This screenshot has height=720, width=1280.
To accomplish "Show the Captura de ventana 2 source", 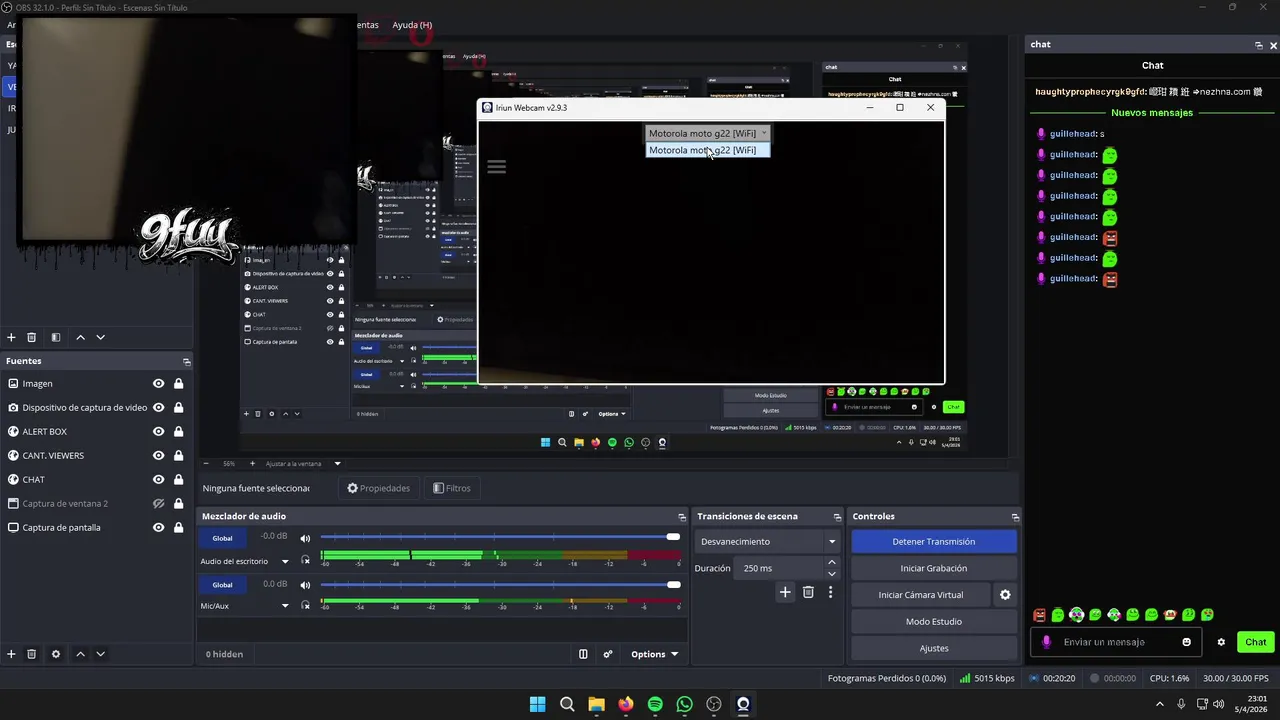I will click(158, 504).
